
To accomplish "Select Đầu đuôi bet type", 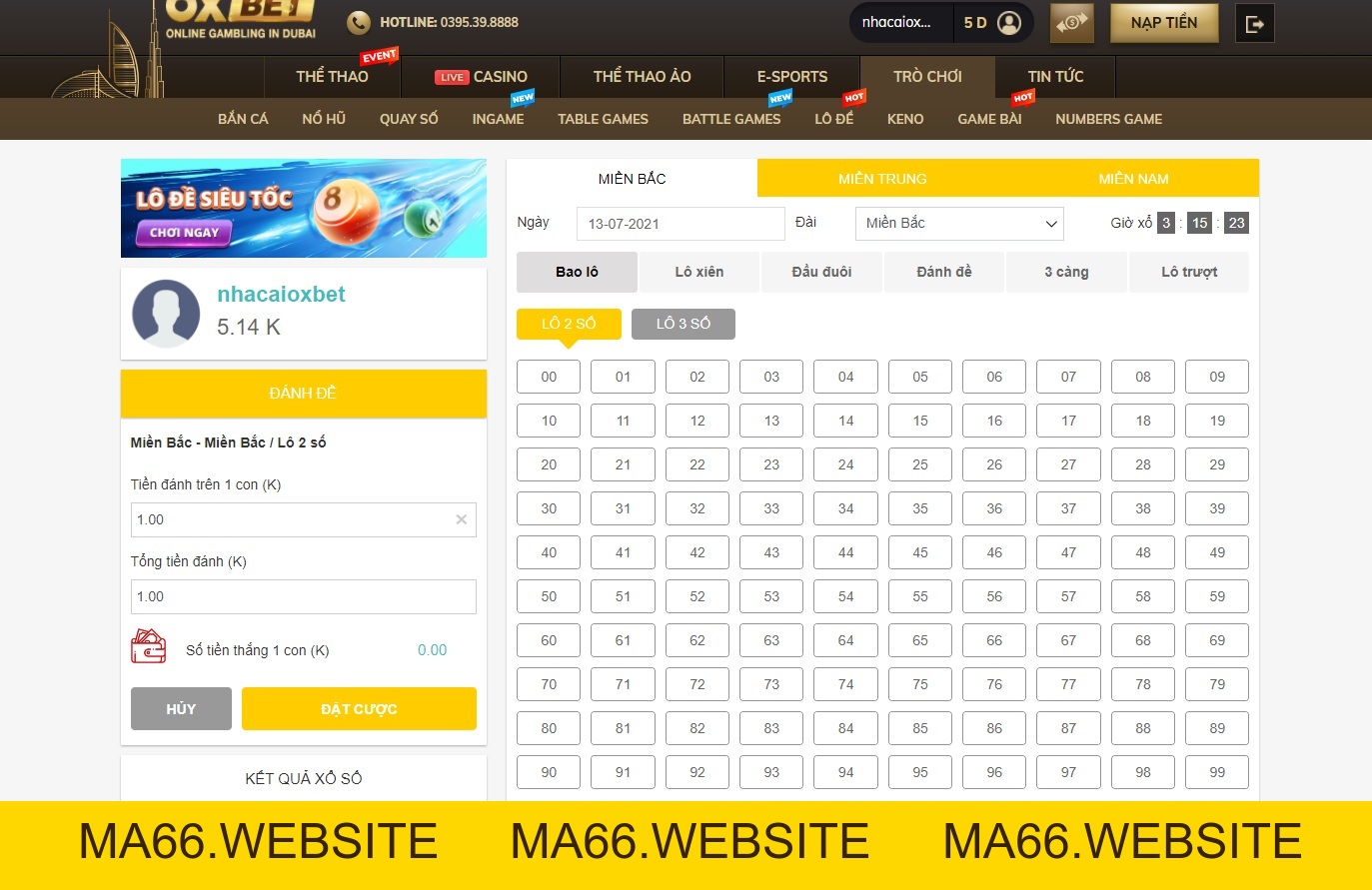I will [821, 272].
